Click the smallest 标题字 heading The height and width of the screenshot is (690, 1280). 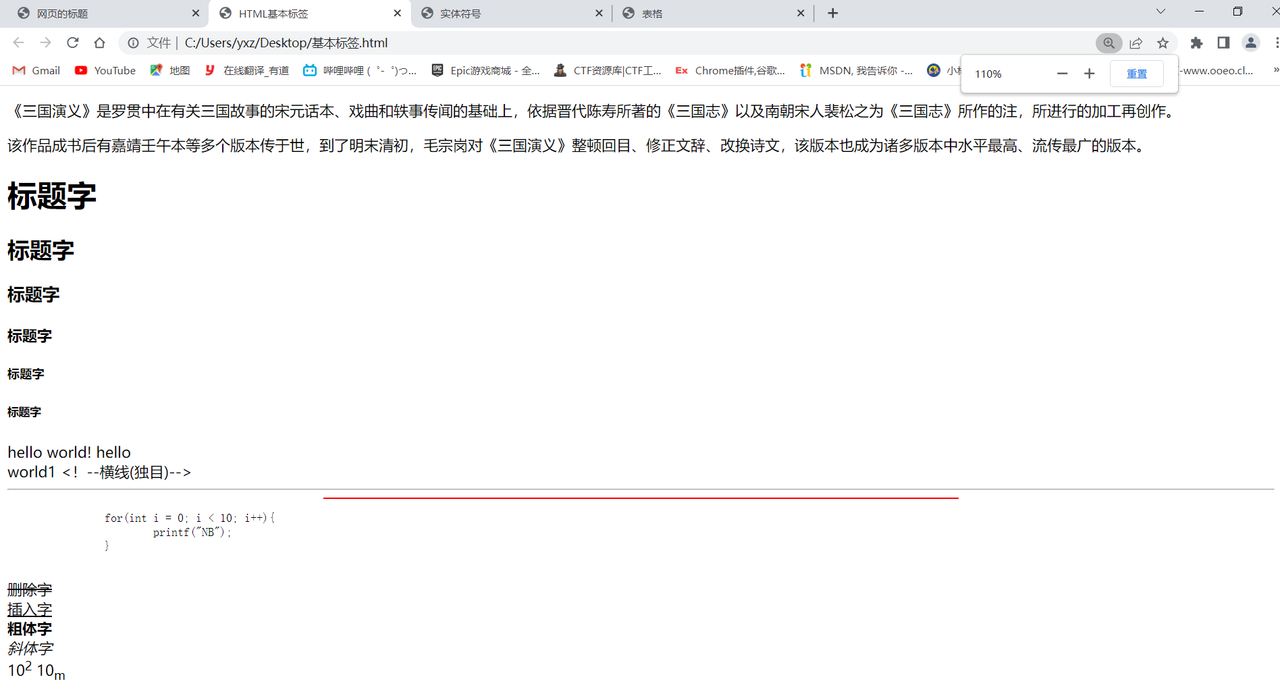tap(24, 412)
